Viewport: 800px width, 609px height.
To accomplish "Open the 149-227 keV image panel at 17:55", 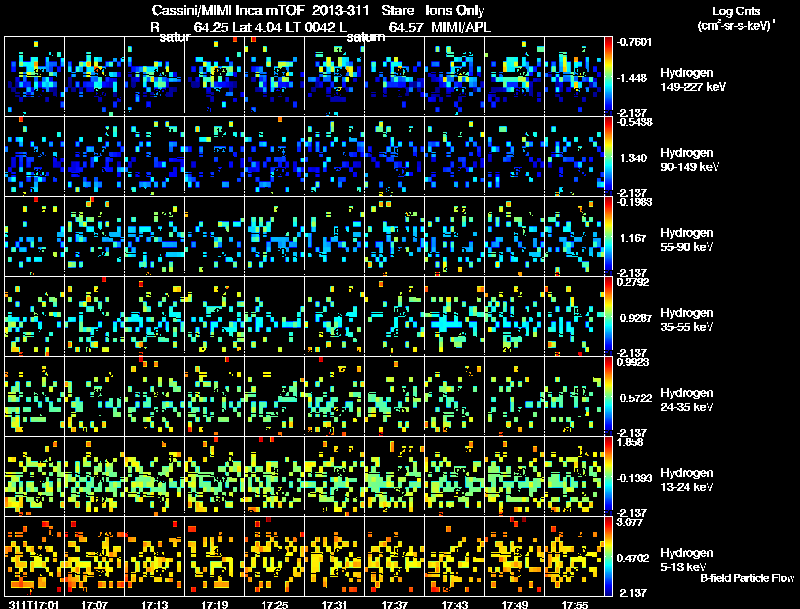I will pos(574,76).
